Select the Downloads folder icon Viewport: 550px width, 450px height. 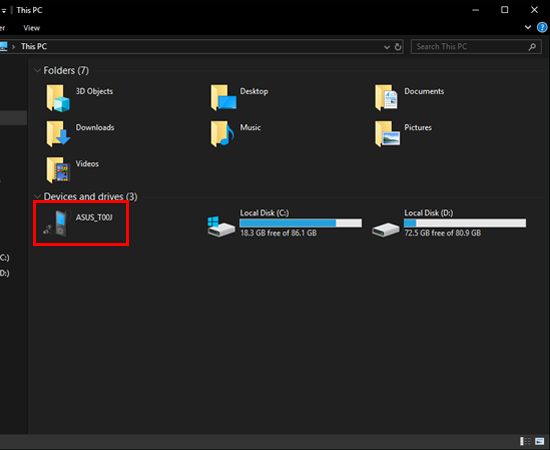point(58,134)
